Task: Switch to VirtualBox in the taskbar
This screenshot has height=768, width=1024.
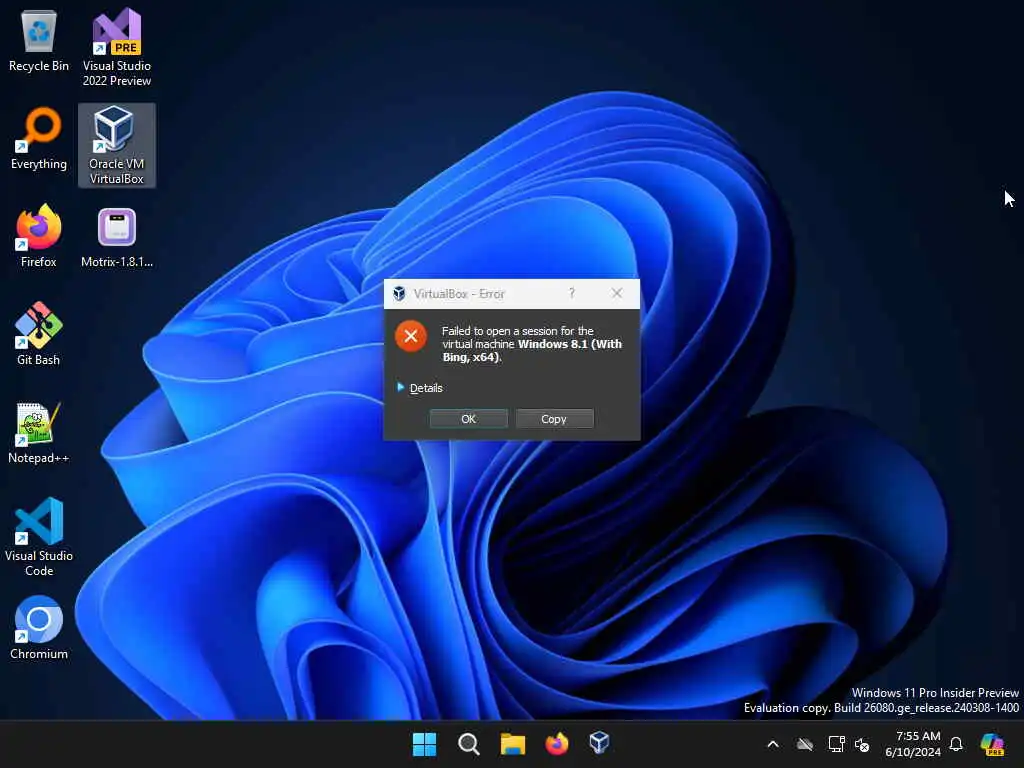Action: [x=600, y=744]
